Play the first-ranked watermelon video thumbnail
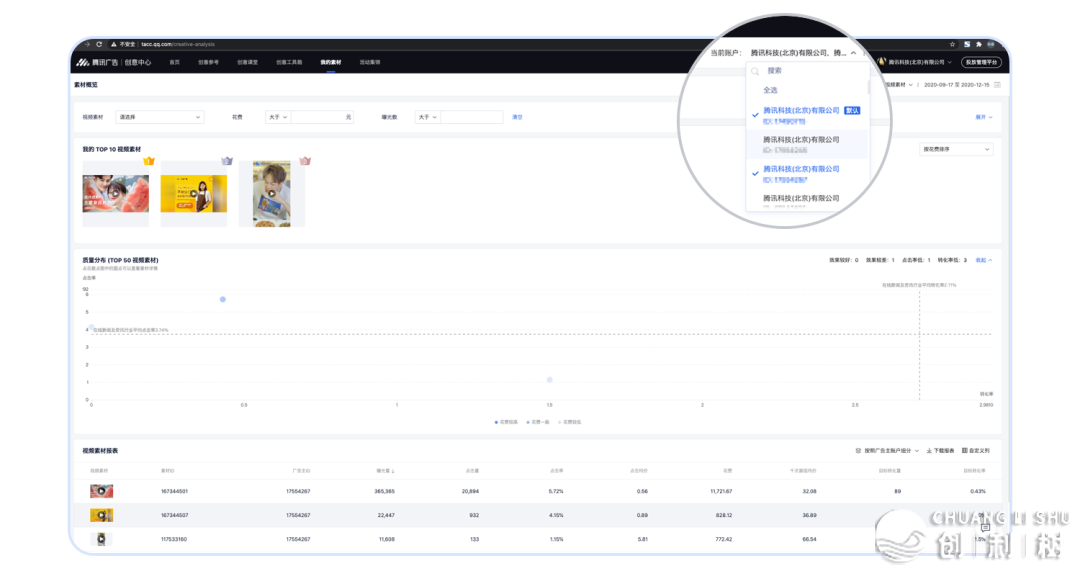This screenshot has width=1080, height=571. [115, 193]
